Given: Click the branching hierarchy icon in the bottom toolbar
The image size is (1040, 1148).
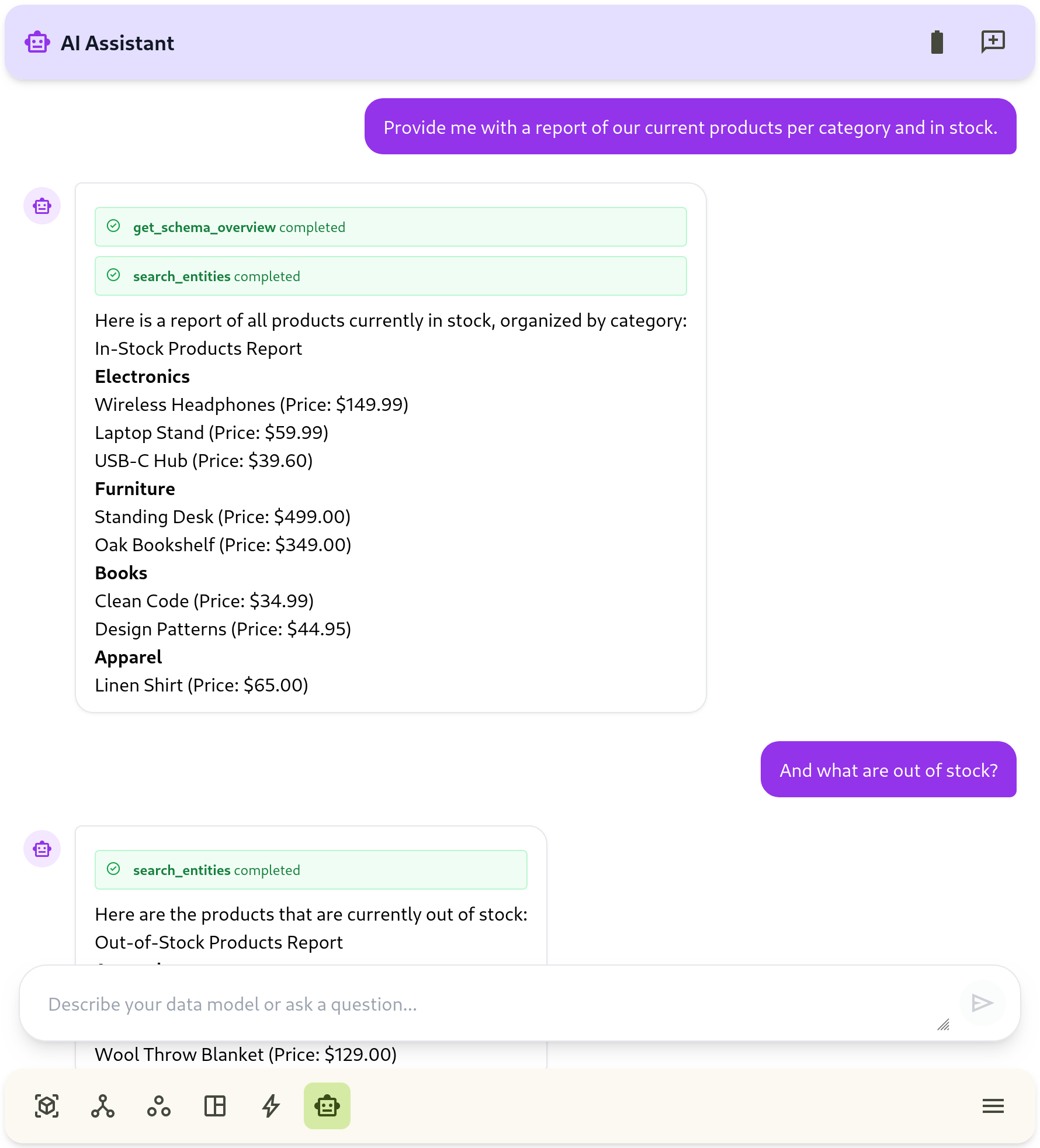Looking at the screenshot, I should click(103, 1105).
